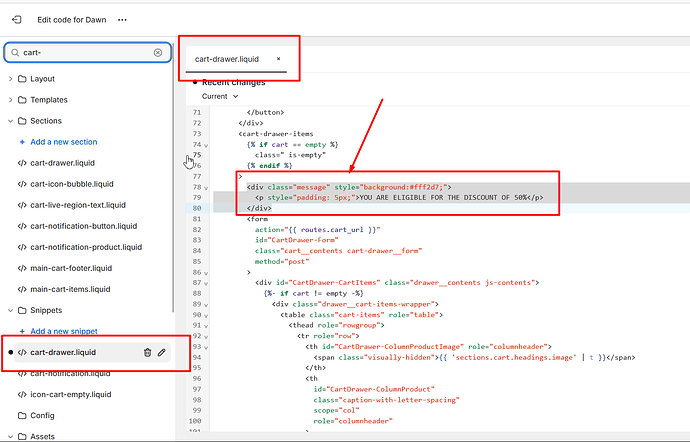The width and height of the screenshot is (690, 442).
Task: Click the Templates folder icon
Action: click(22, 100)
